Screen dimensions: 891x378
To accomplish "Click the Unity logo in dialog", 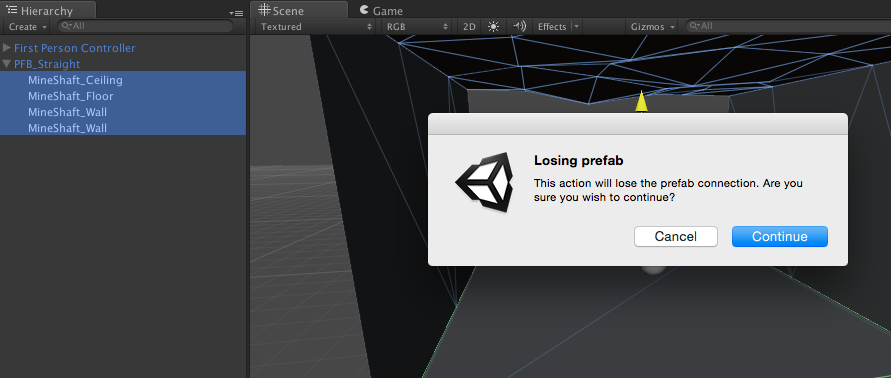I will 484,182.
